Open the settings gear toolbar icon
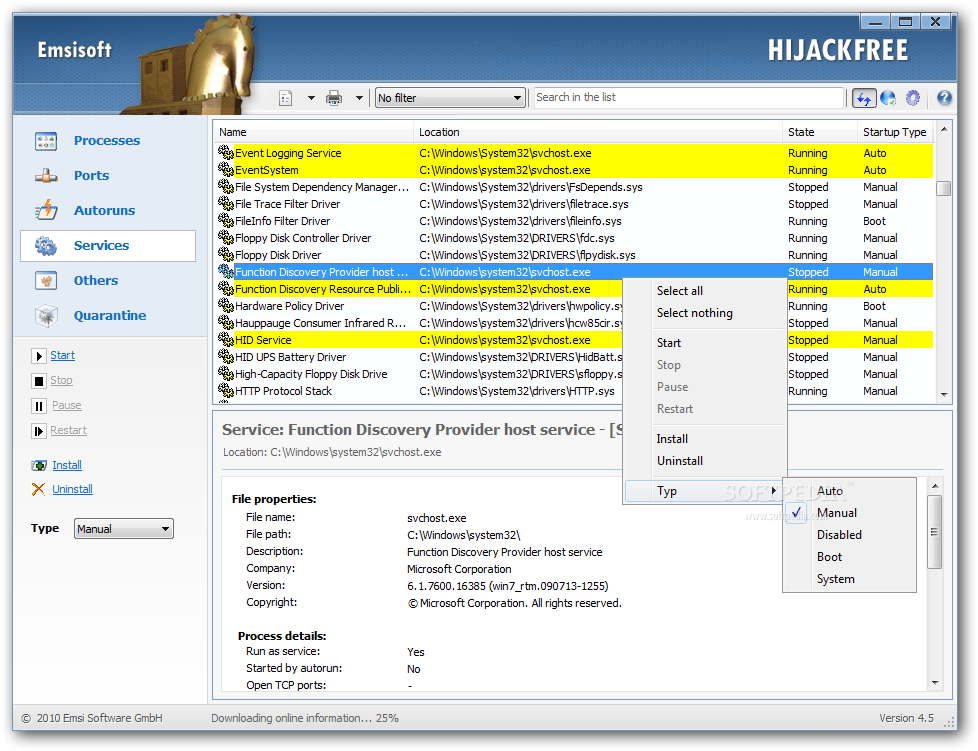Screen dimensions: 978x751 click(x=913, y=98)
